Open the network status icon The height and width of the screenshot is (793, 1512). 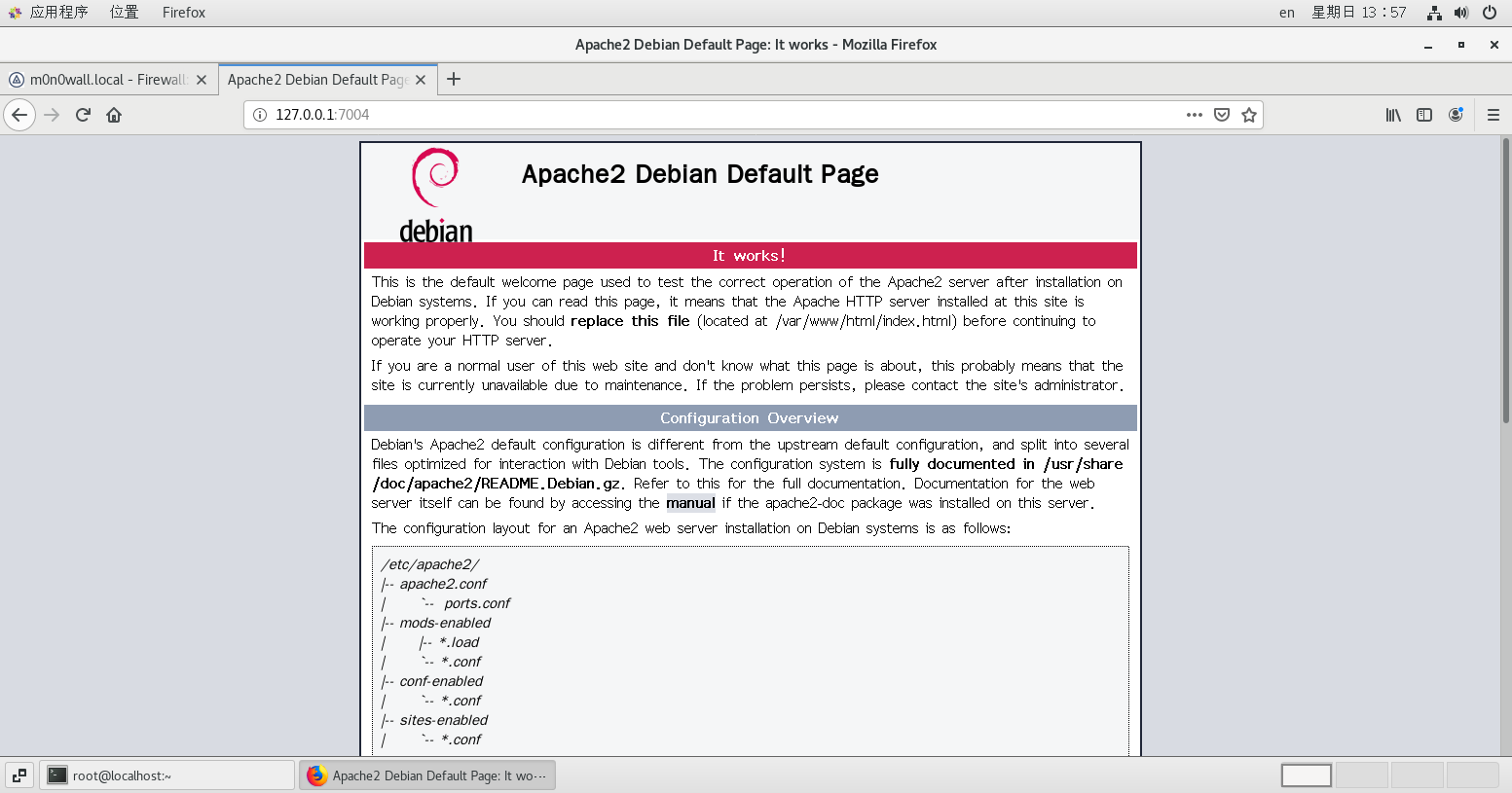coord(1434,13)
